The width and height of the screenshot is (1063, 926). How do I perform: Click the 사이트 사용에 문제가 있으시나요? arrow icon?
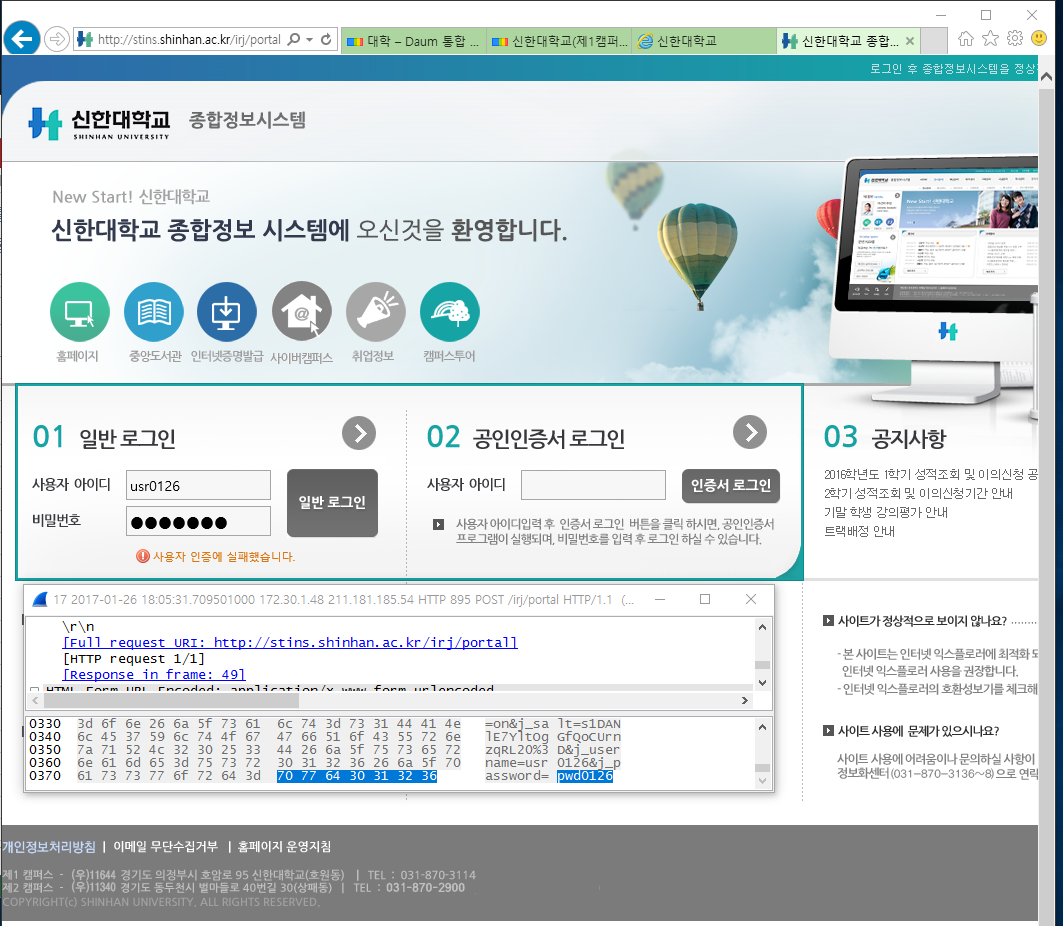828,731
